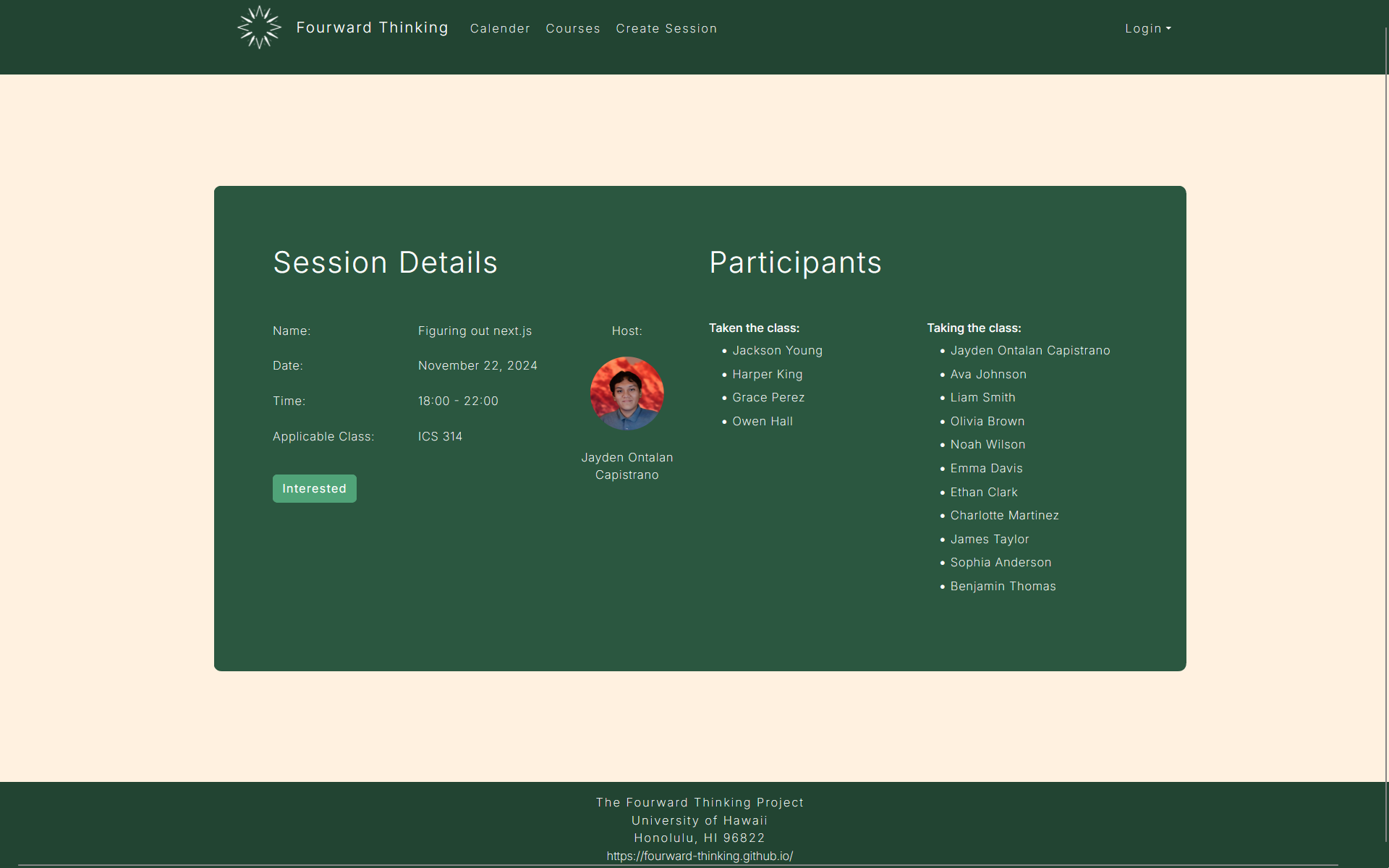
Task: Click Ava Johnson in taking the class list
Action: [988, 374]
